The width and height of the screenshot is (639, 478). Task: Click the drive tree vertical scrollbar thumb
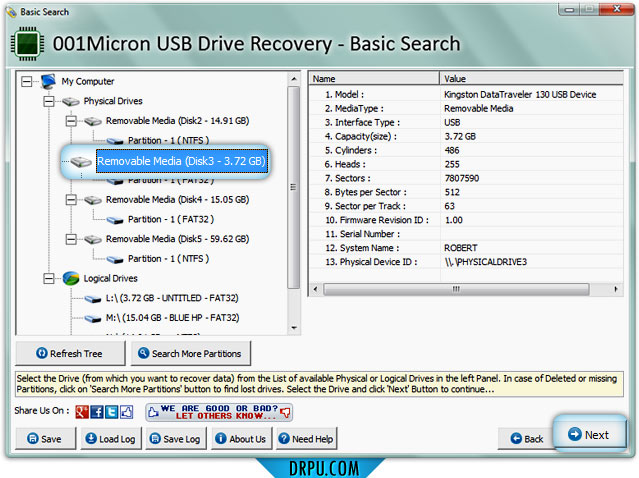point(293,187)
